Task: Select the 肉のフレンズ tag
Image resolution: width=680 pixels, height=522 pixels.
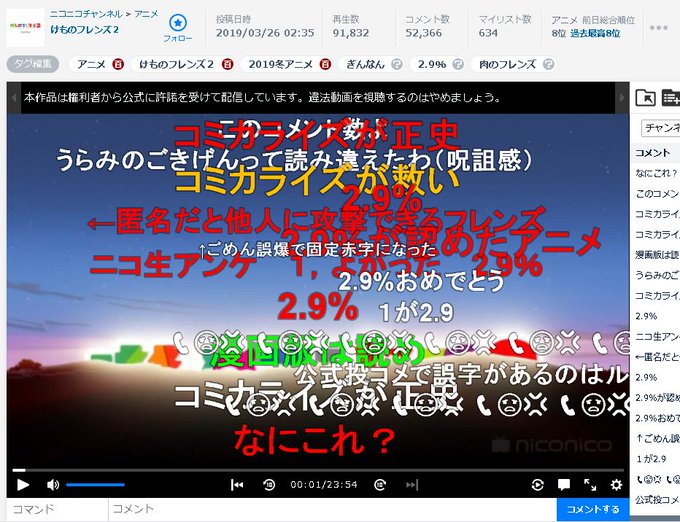Action: click(x=507, y=65)
